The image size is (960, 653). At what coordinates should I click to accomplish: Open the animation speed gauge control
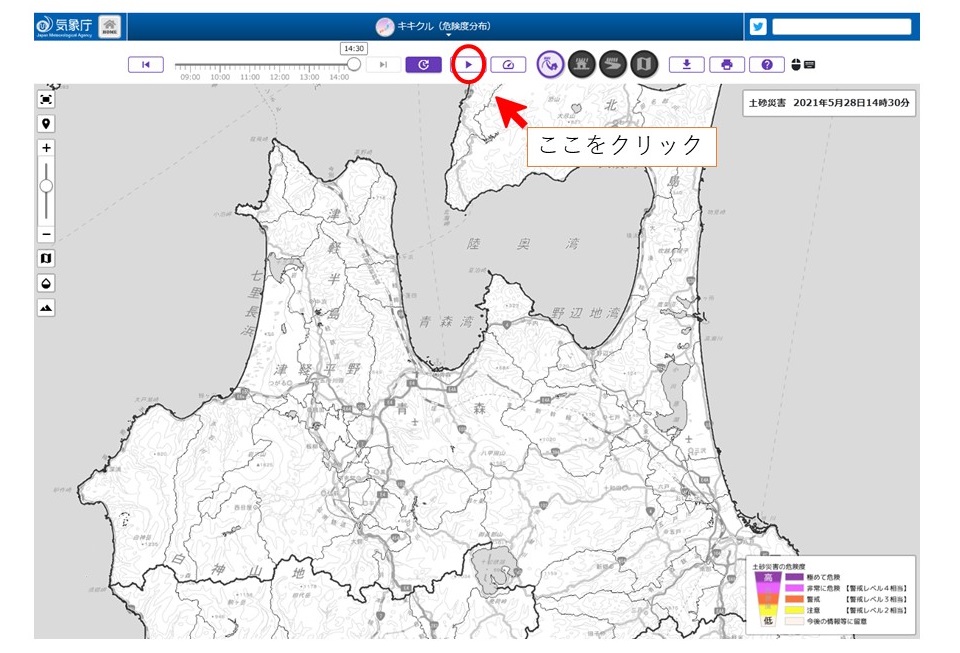coord(508,64)
